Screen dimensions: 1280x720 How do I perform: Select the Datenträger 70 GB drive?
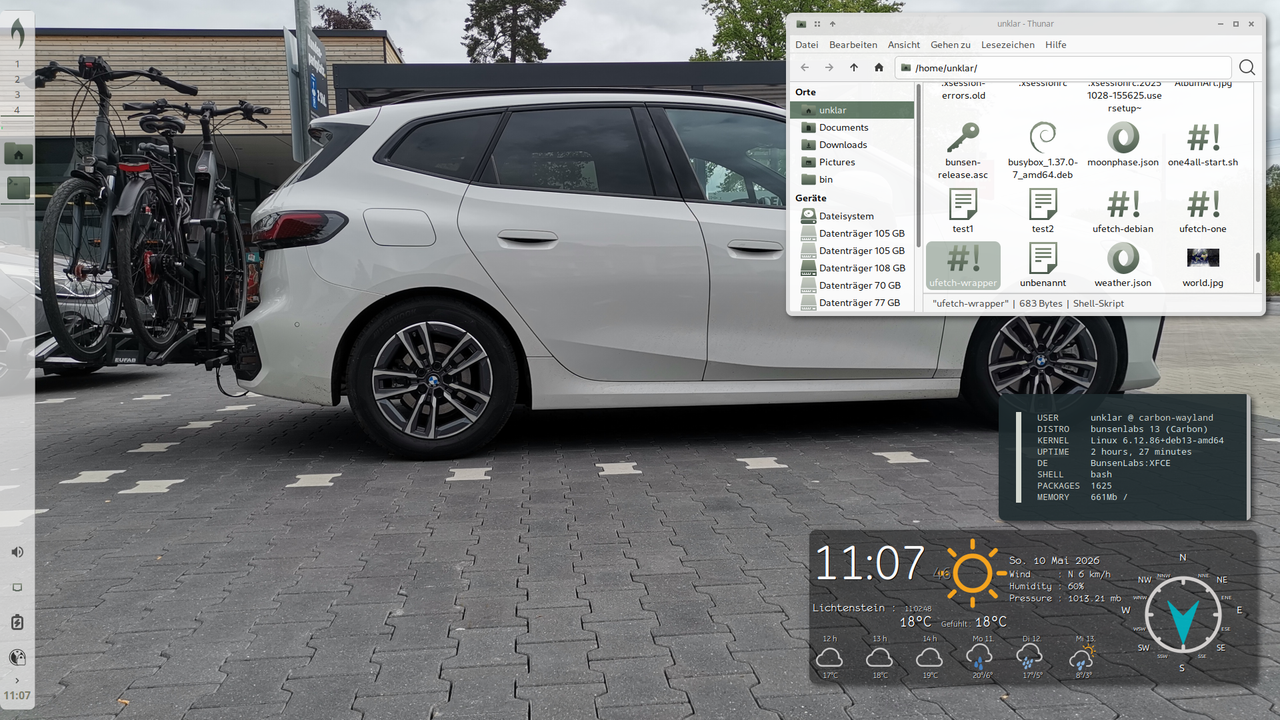[x=852, y=285]
